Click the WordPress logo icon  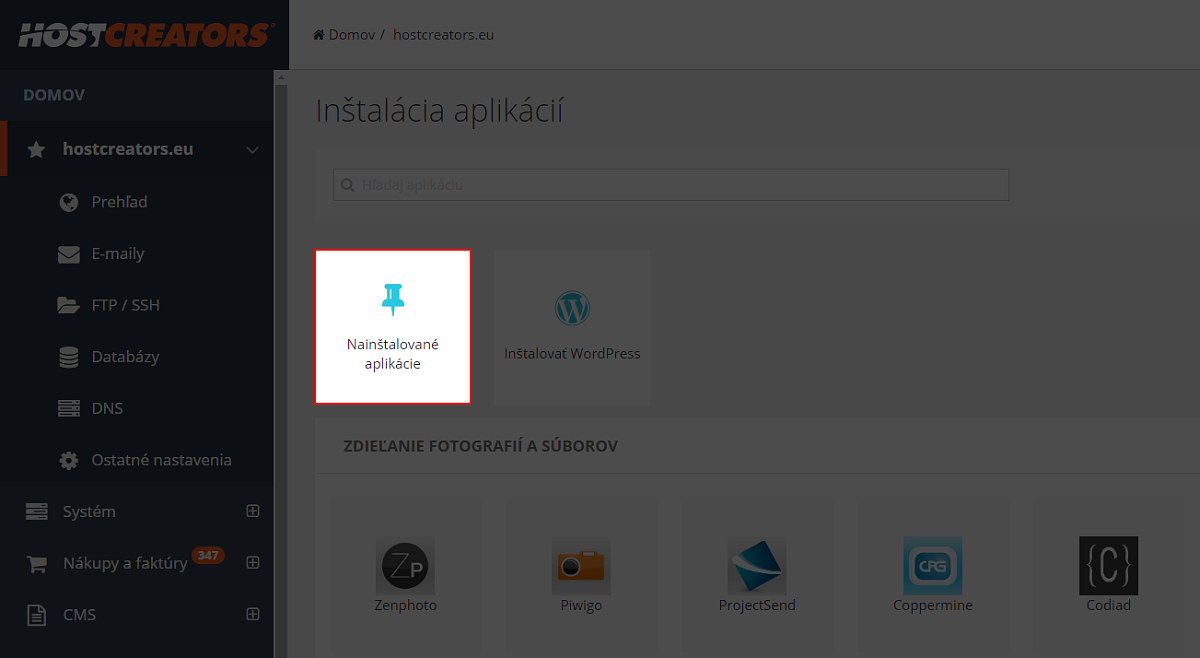[x=572, y=308]
